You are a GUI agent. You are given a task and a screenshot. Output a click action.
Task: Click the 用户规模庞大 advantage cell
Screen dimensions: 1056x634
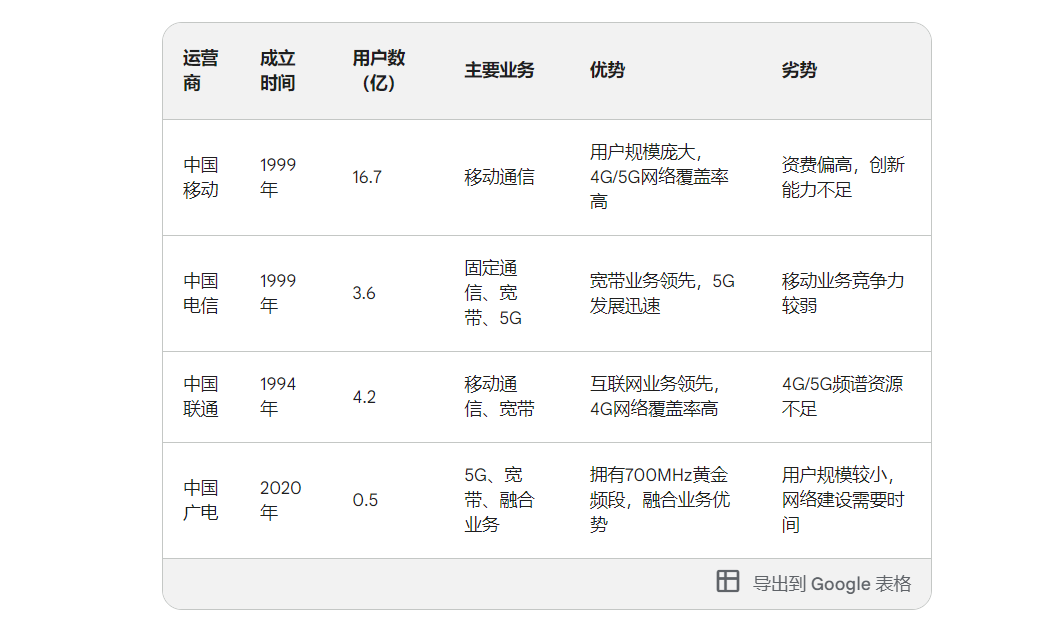[659, 177]
